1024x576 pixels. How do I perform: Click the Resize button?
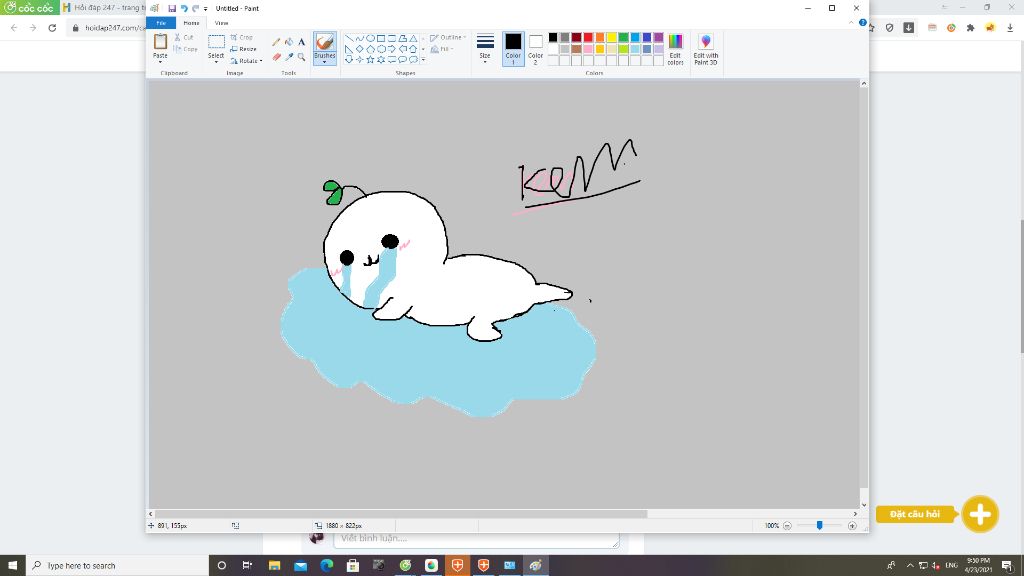pyautogui.click(x=244, y=49)
